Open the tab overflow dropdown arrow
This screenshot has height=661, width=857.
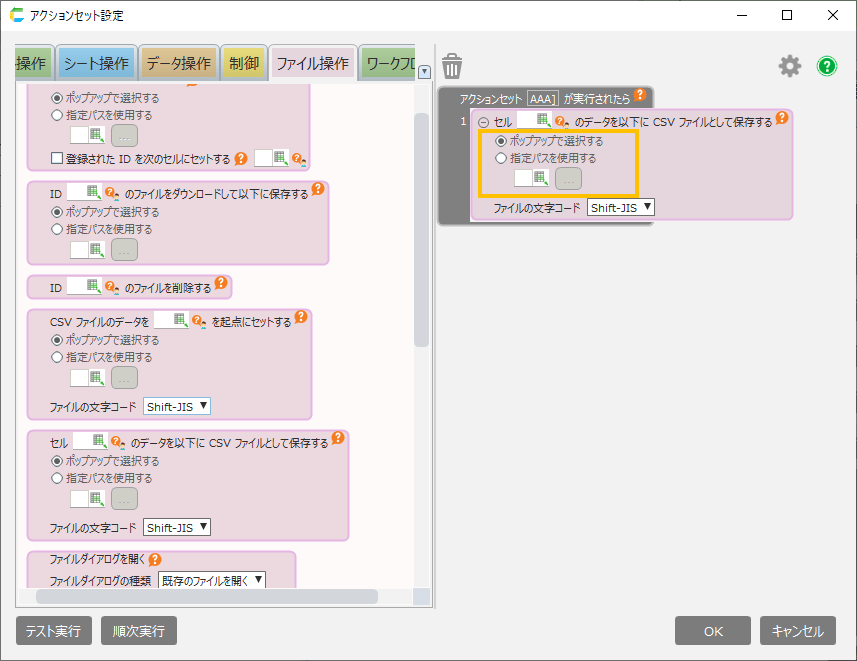[424, 71]
